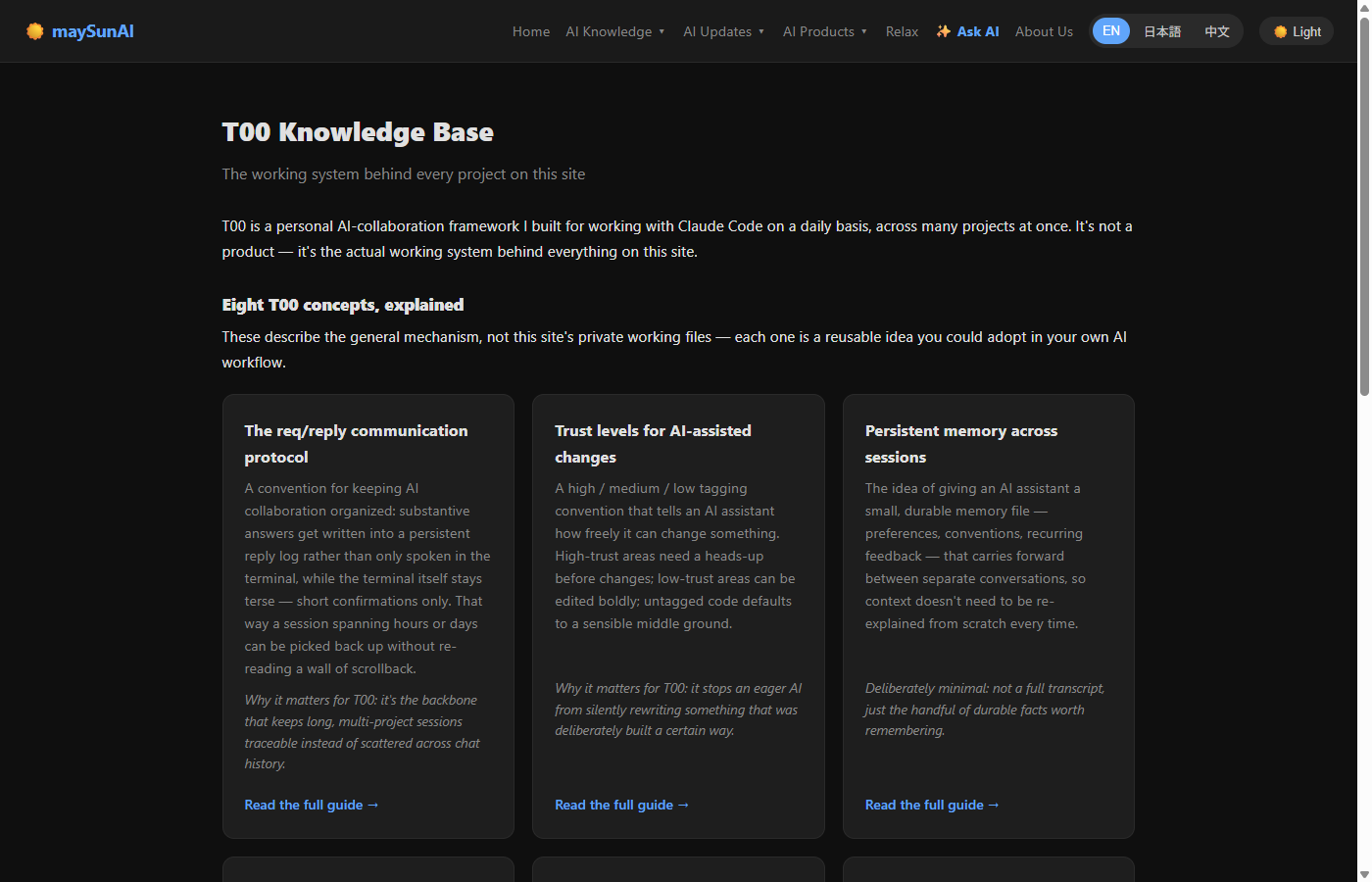
Task: Expand the AI Products dropdown arrow
Action: coord(863,31)
